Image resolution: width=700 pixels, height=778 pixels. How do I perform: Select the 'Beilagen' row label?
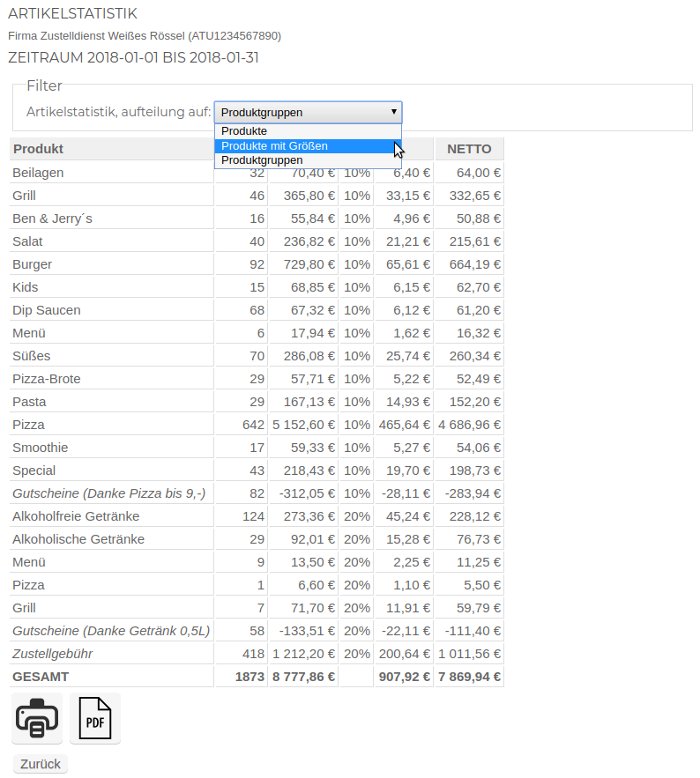[38, 173]
